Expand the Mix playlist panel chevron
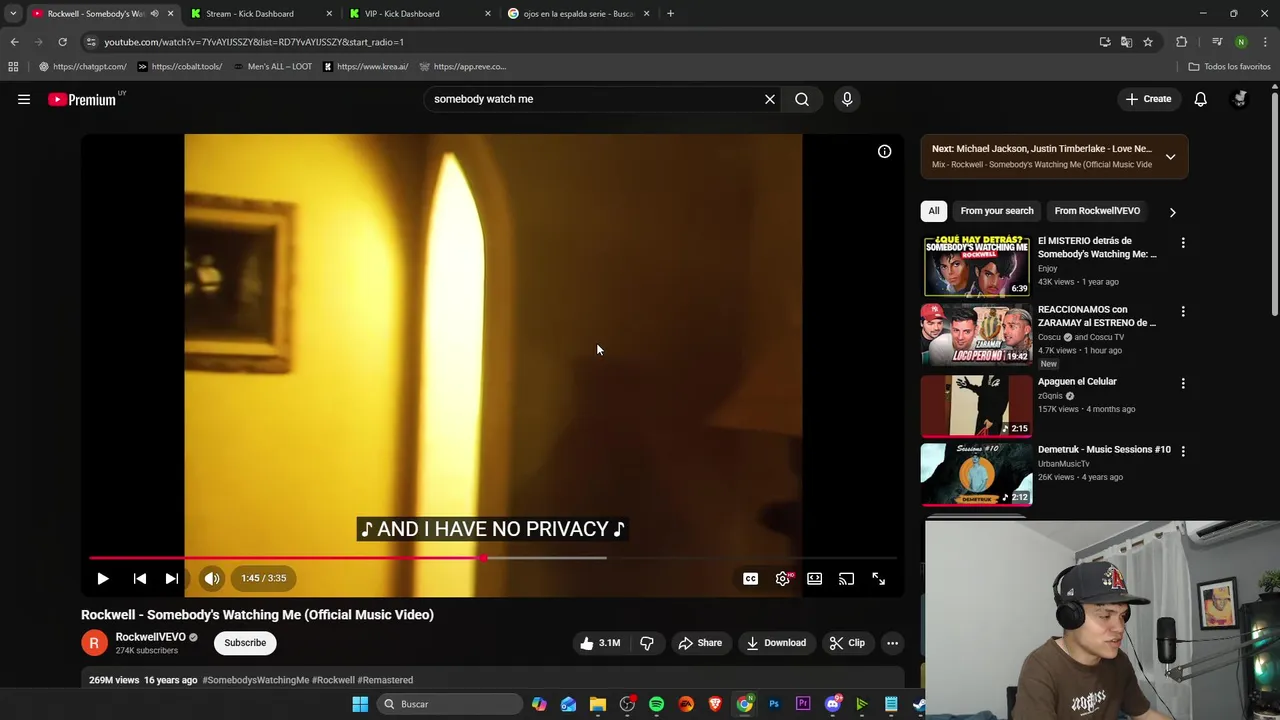1280x720 pixels. [1170, 157]
